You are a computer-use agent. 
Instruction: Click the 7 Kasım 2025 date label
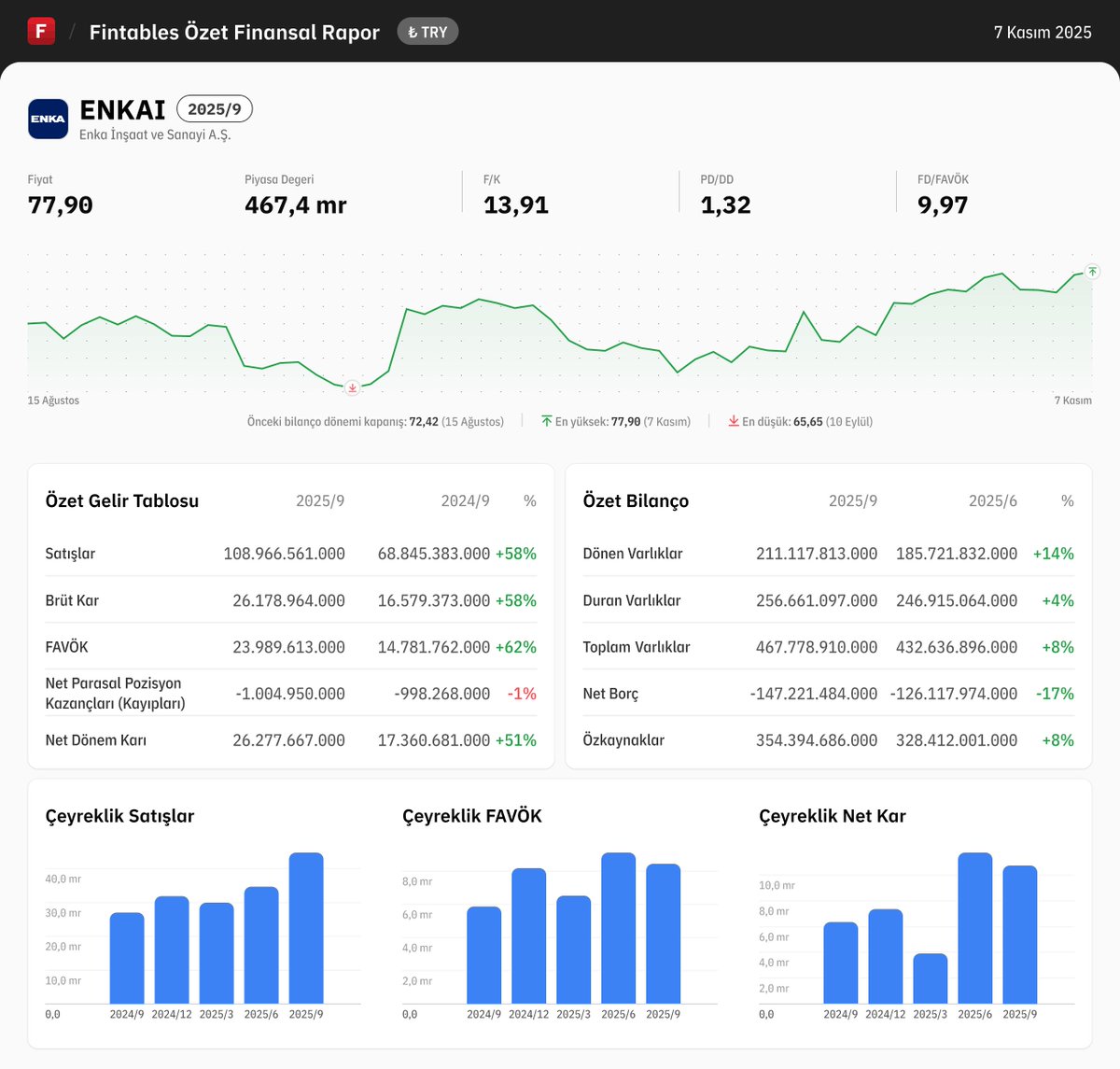point(1043,31)
